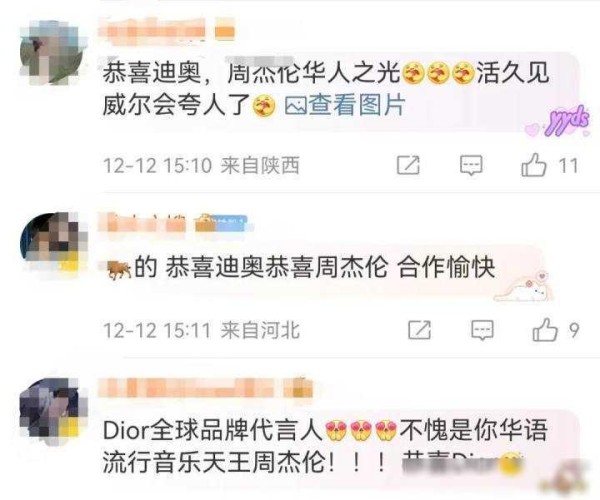
Task: Open reply icon on Shaanxi comment
Action: (471, 165)
